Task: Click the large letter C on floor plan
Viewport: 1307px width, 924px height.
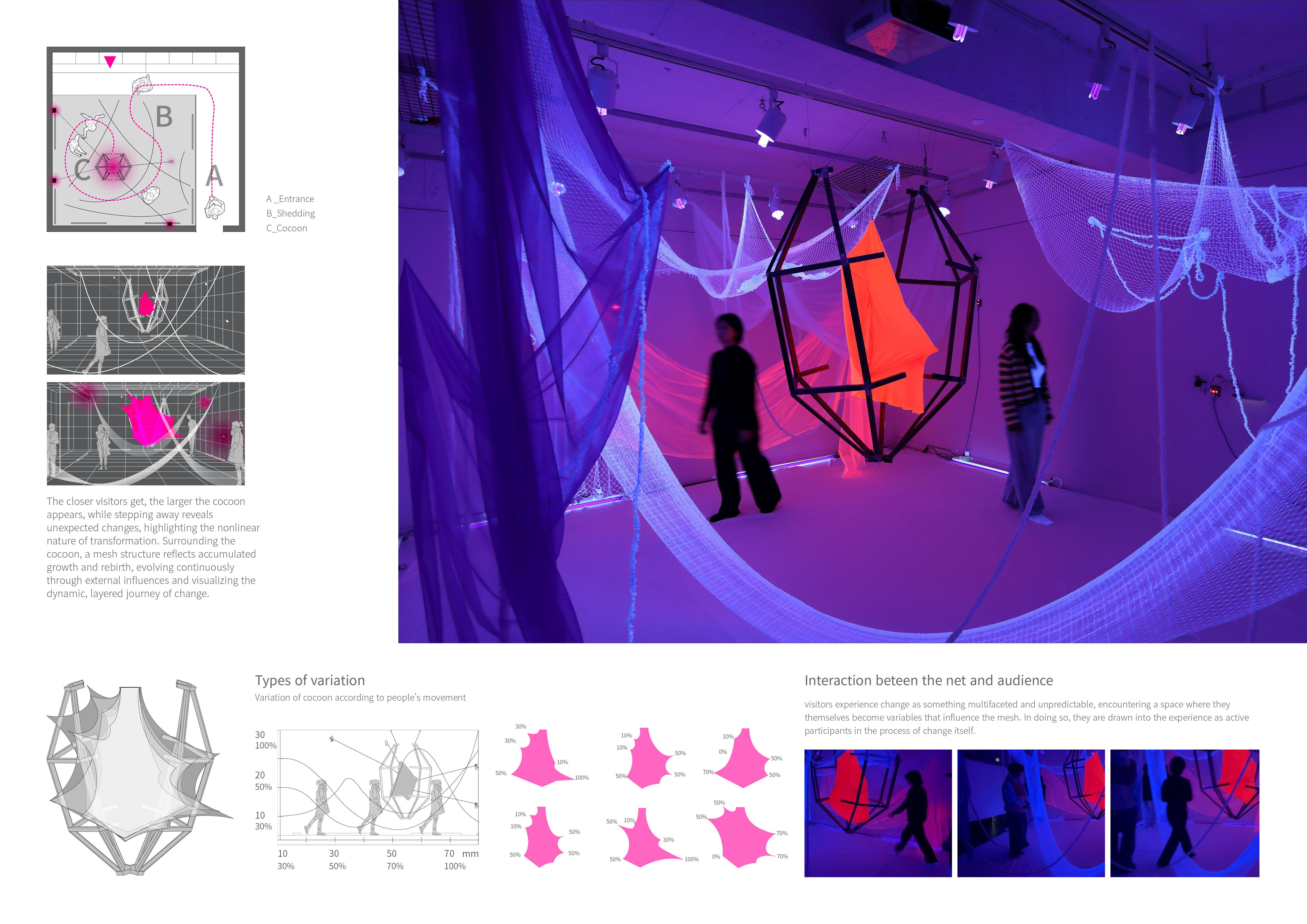Action: tap(82, 170)
